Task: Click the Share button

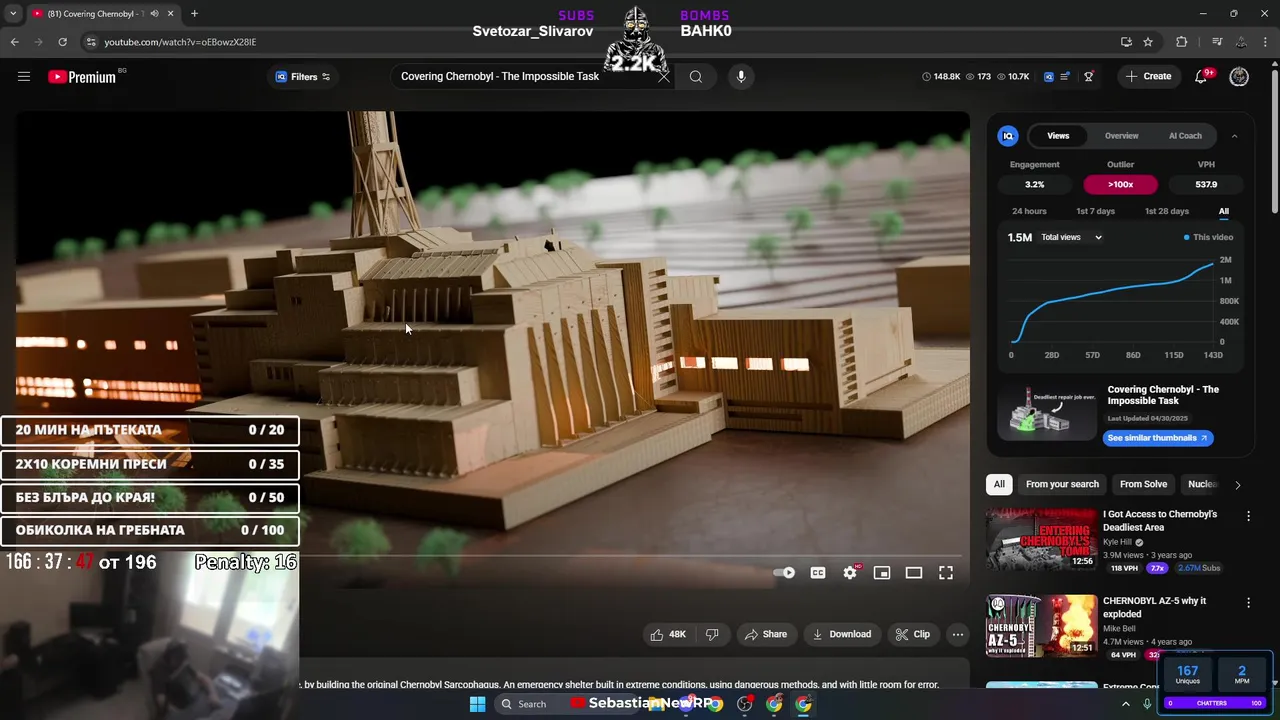Action: [x=765, y=634]
